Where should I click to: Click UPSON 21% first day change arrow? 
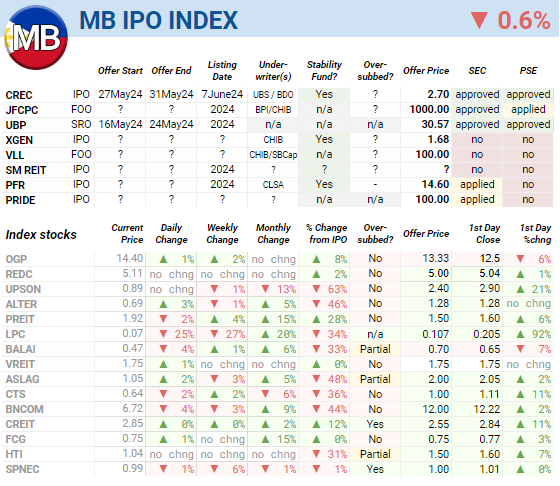pos(520,289)
